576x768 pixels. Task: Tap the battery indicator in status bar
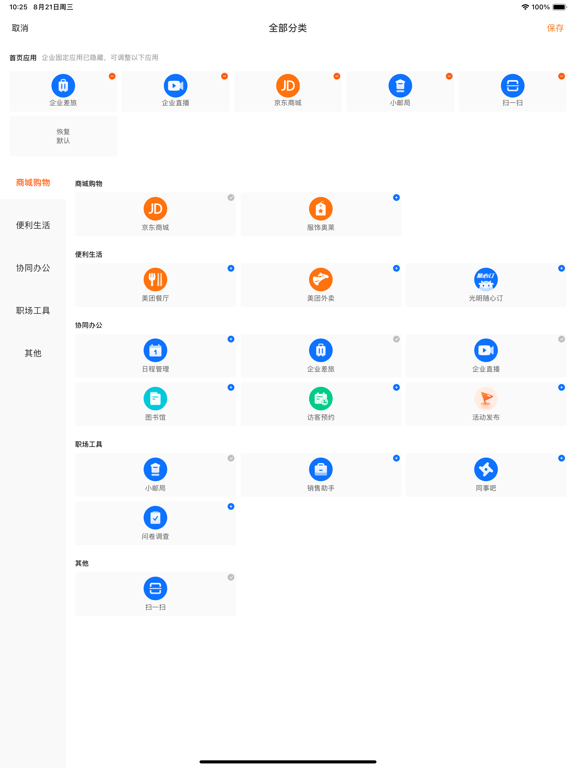click(x=559, y=7)
